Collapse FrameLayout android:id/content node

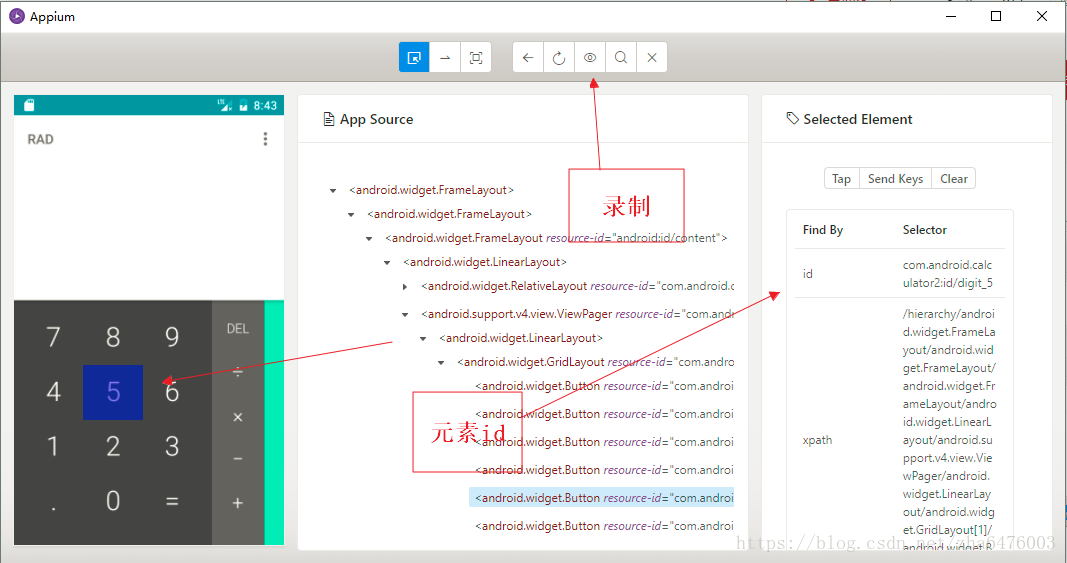tap(369, 238)
